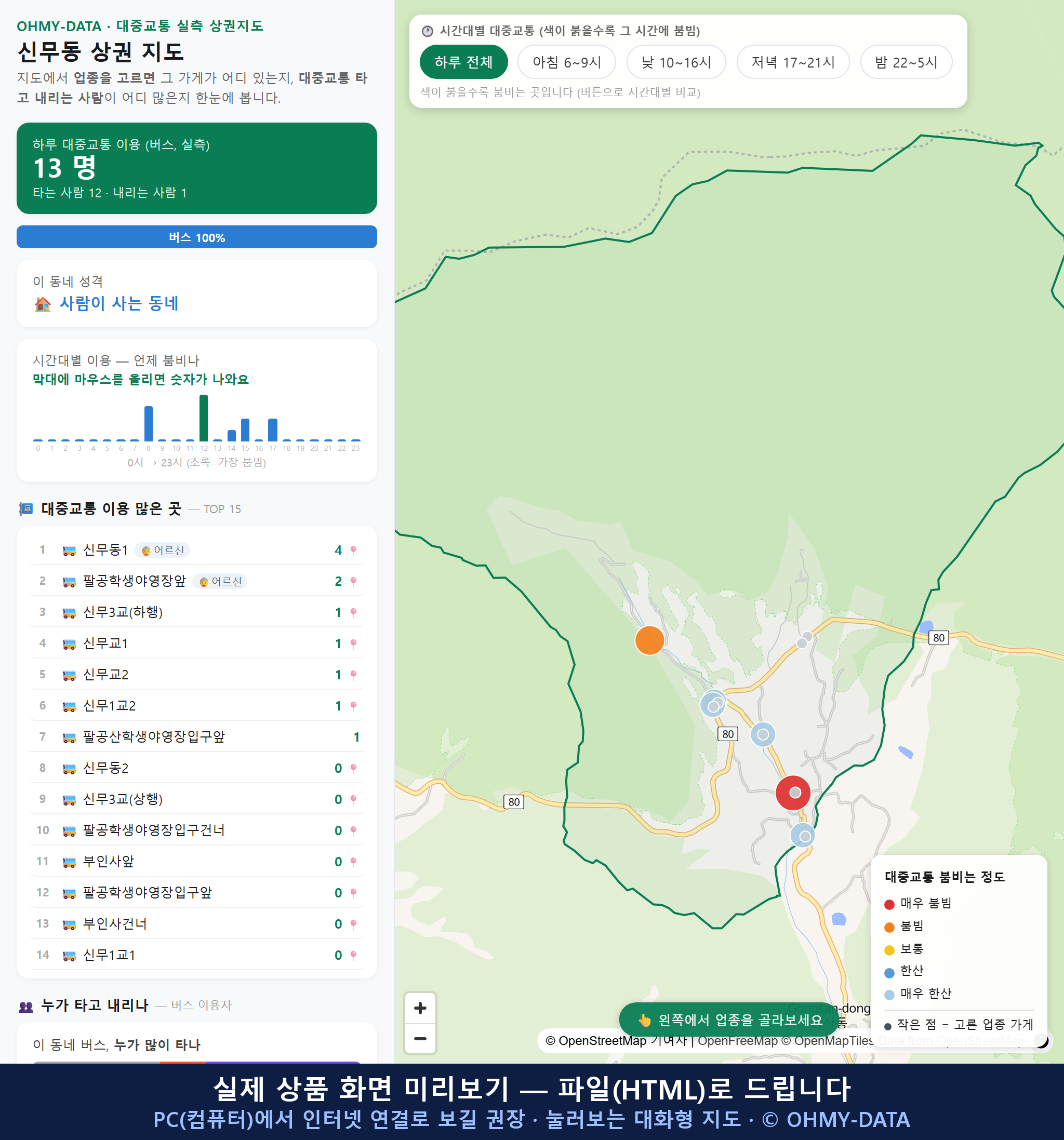Click the map pin icon for 신무교2

click(x=353, y=675)
